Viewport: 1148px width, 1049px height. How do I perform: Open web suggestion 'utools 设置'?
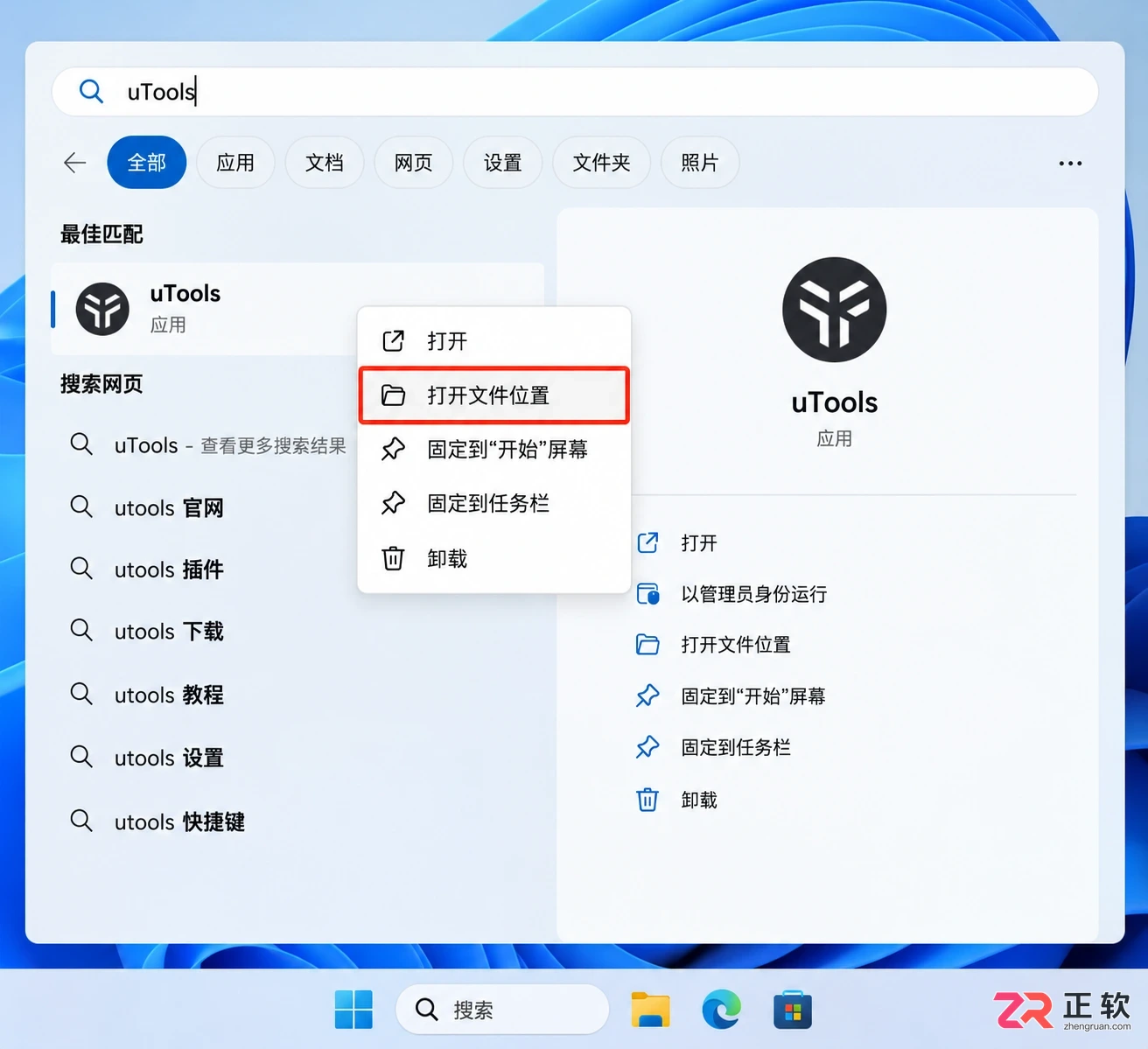point(169,758)
